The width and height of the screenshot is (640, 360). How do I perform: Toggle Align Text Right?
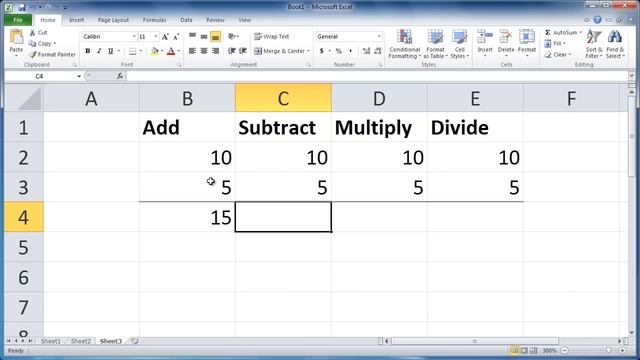pyautogui.click(x=216, y=51)
